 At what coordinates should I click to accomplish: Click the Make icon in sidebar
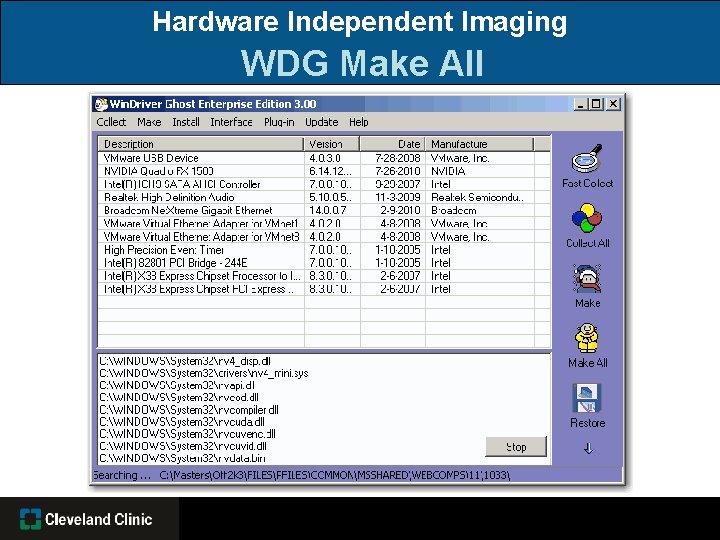(x=586, y=279)
